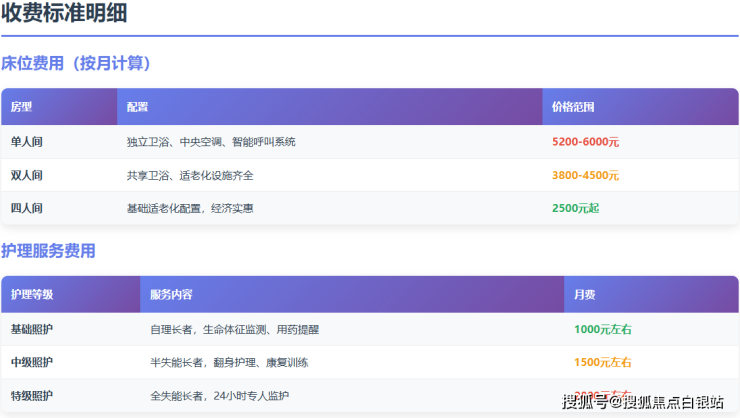
Task: Click the 月费 column header
Action: [585, 295]
